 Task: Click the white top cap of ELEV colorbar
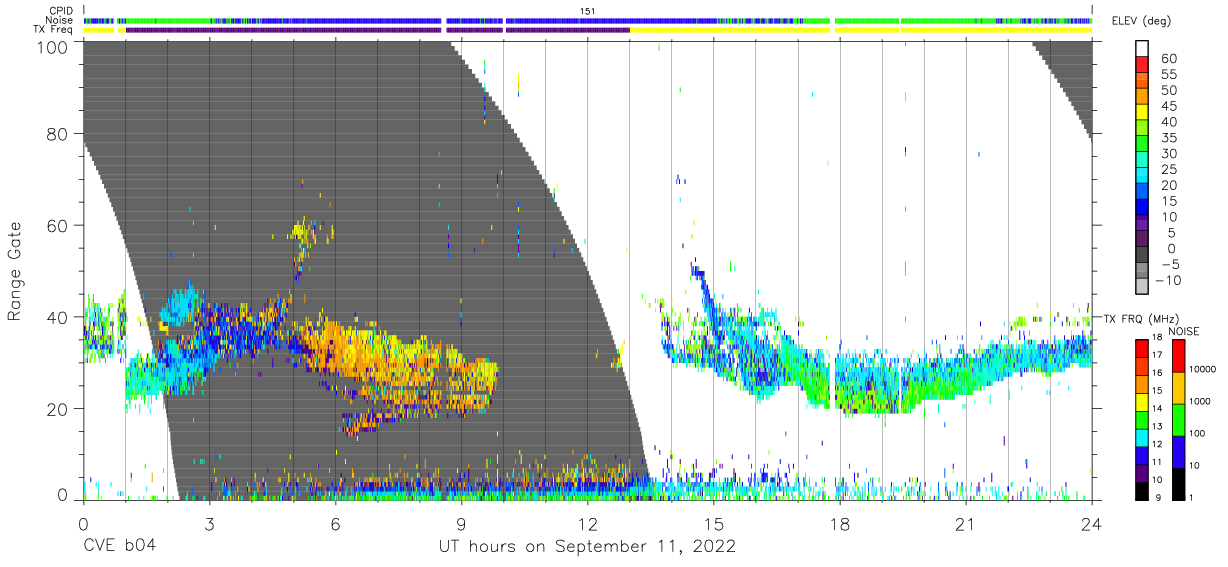pyautogui.click(x=1141, y=48)
